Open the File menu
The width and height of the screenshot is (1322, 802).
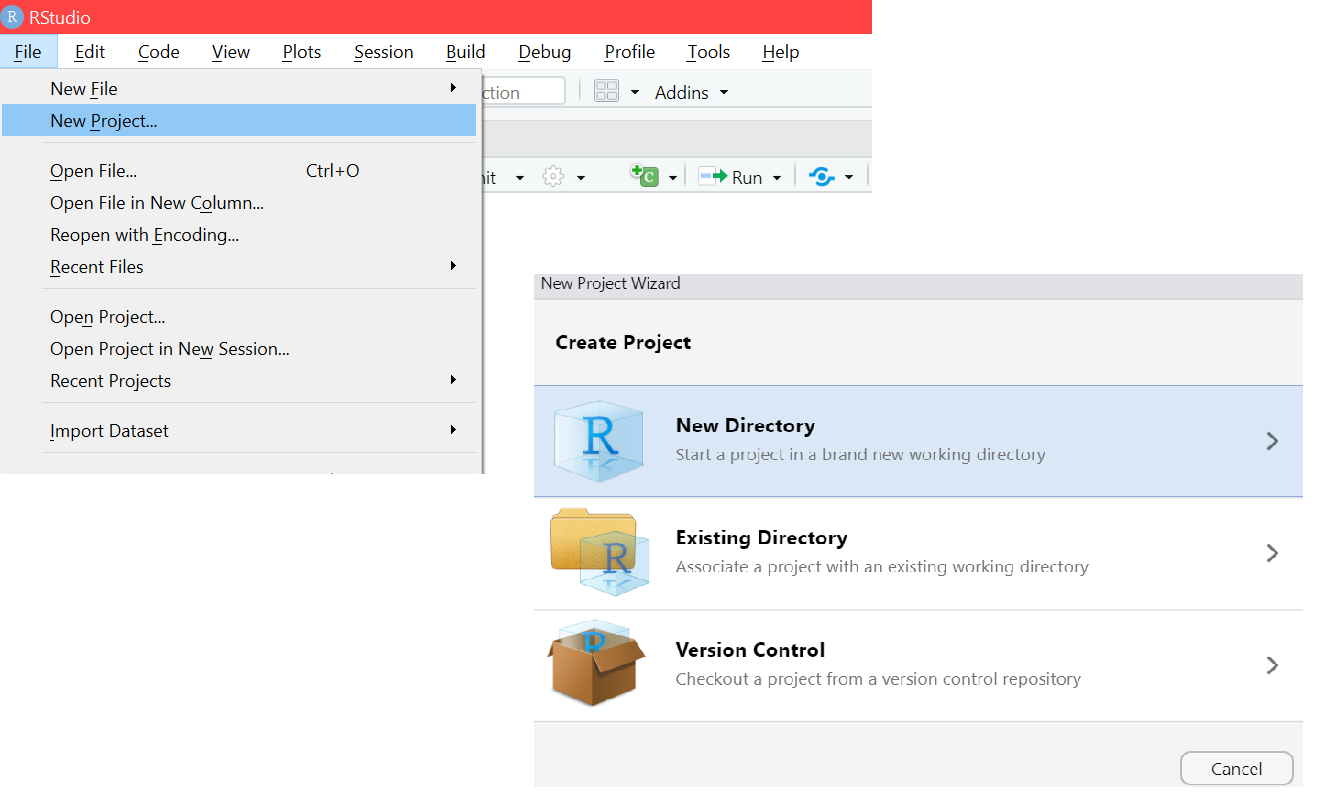coord(28,52)
